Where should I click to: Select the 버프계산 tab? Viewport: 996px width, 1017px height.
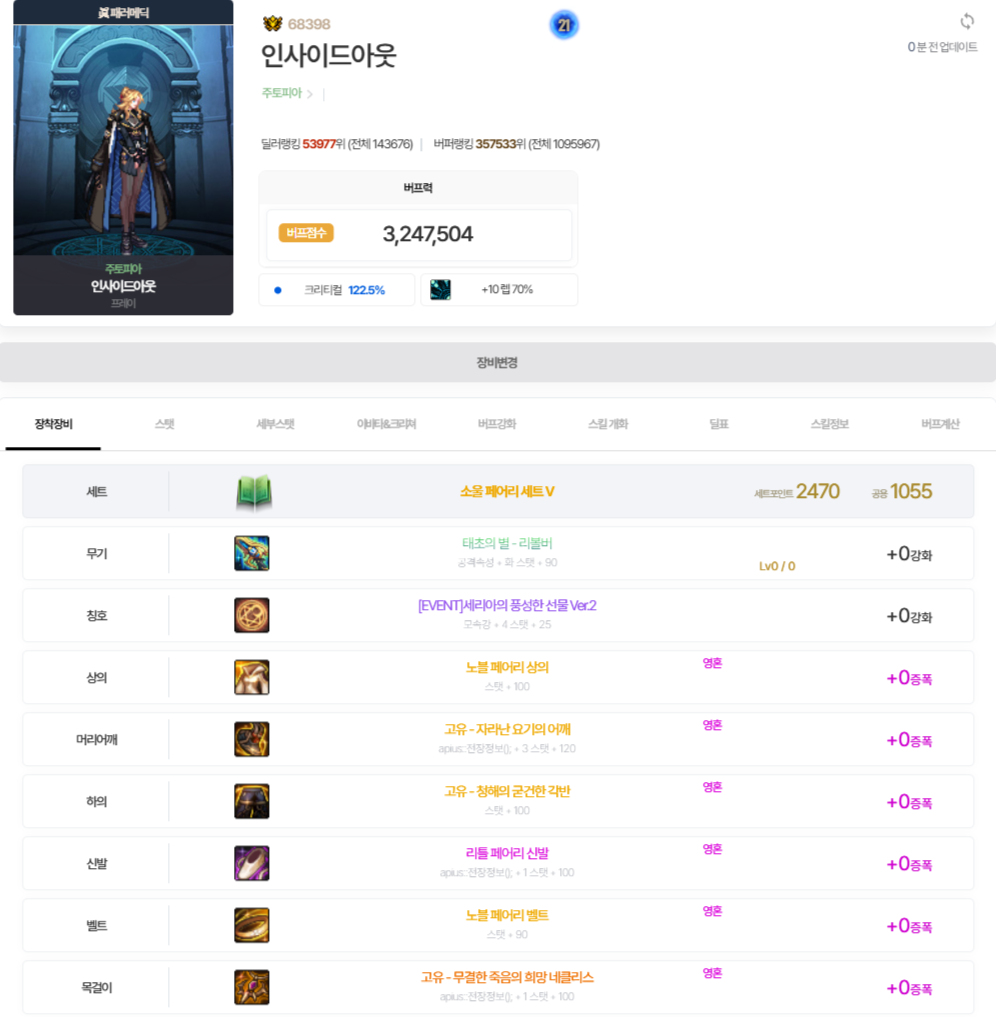(939, 424)
